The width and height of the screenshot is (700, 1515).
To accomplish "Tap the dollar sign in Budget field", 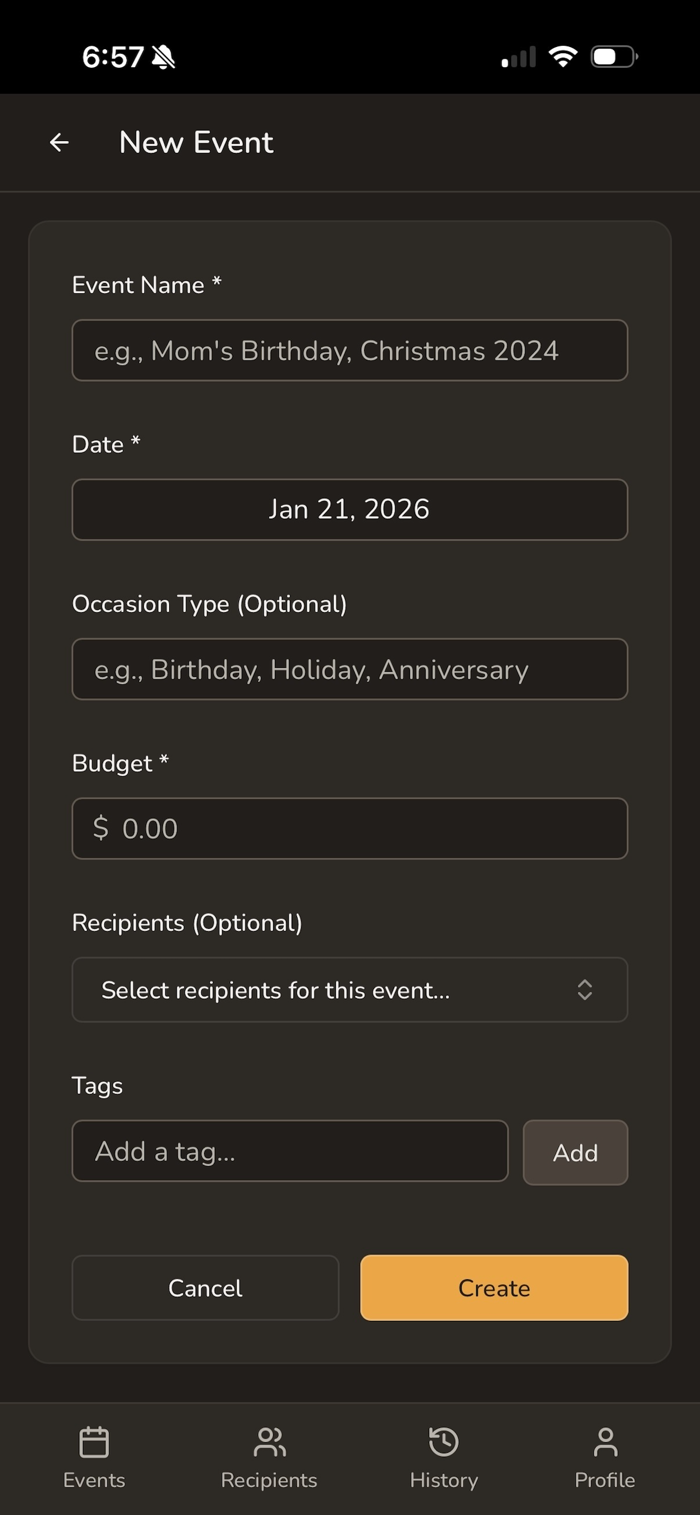I will pyautogui.click(x=100, y=828).
